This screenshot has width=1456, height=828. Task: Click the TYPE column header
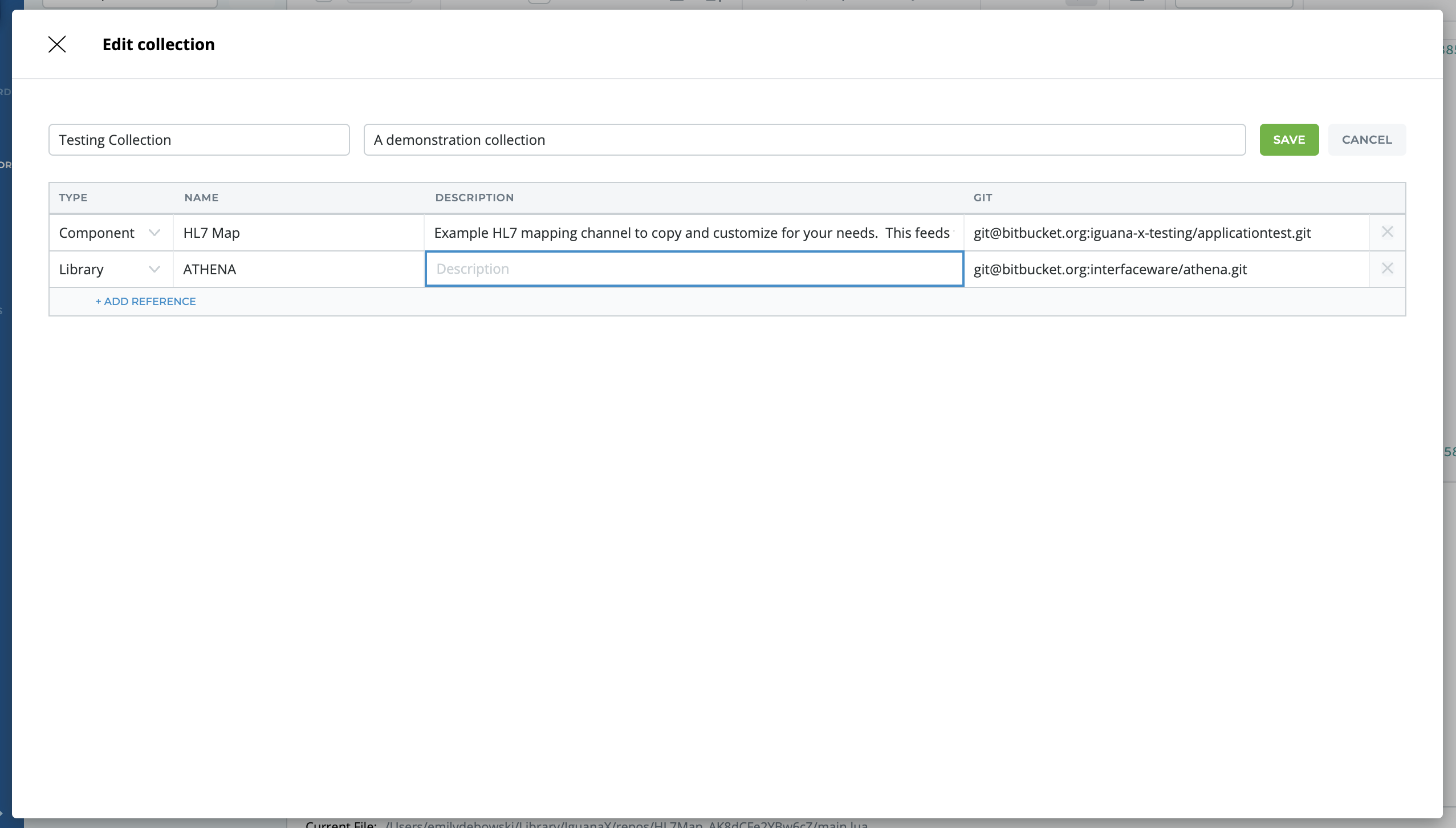pyautogui.click(x=73, y=198)
